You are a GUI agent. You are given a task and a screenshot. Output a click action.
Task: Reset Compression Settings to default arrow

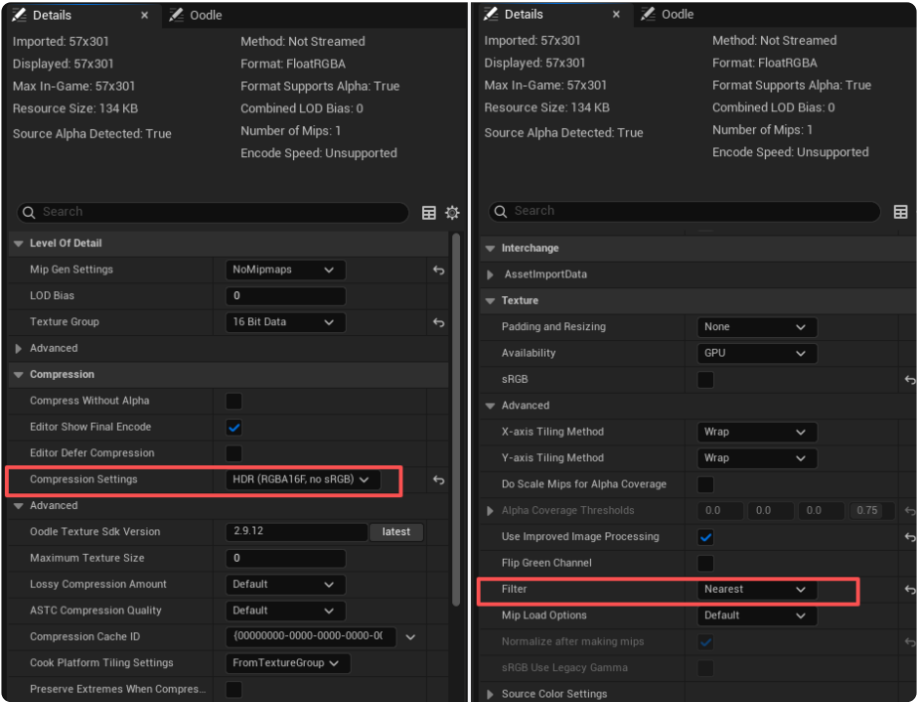(x=438, y=480)
